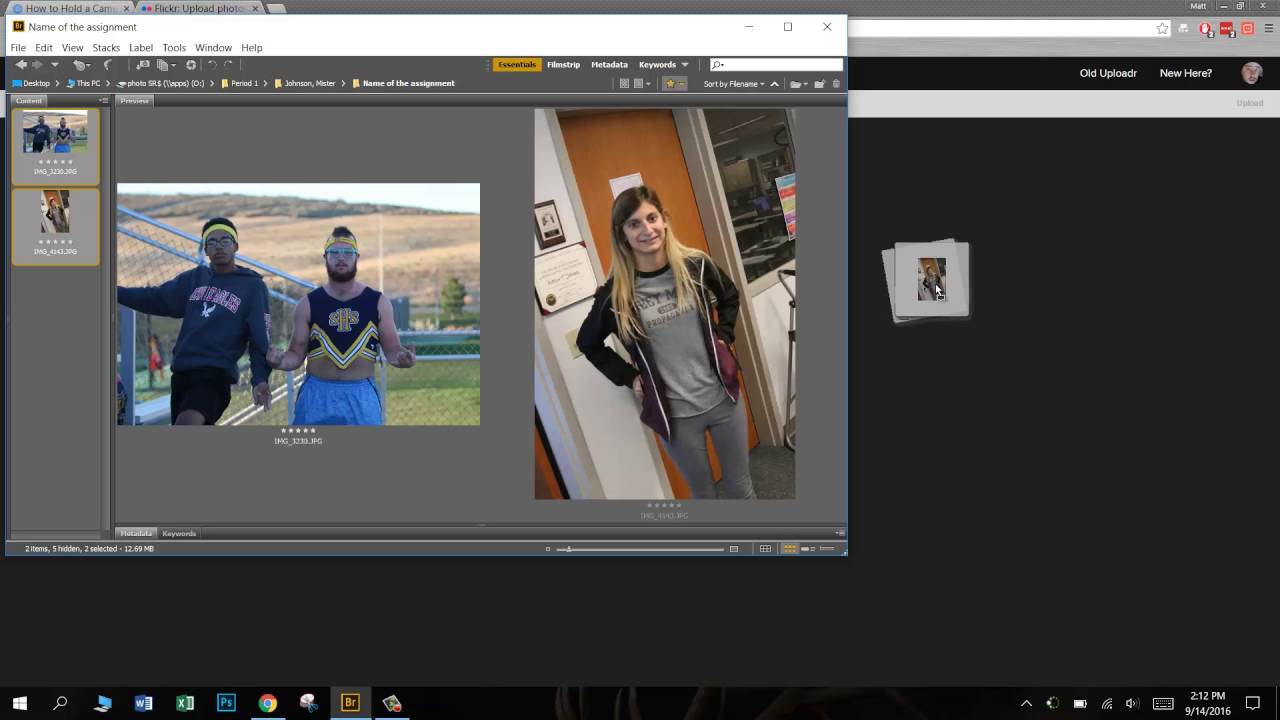The height and width of the screenshot is (720, 1280).
Task: Open Word from the taskbar
Action: (143, 703)
